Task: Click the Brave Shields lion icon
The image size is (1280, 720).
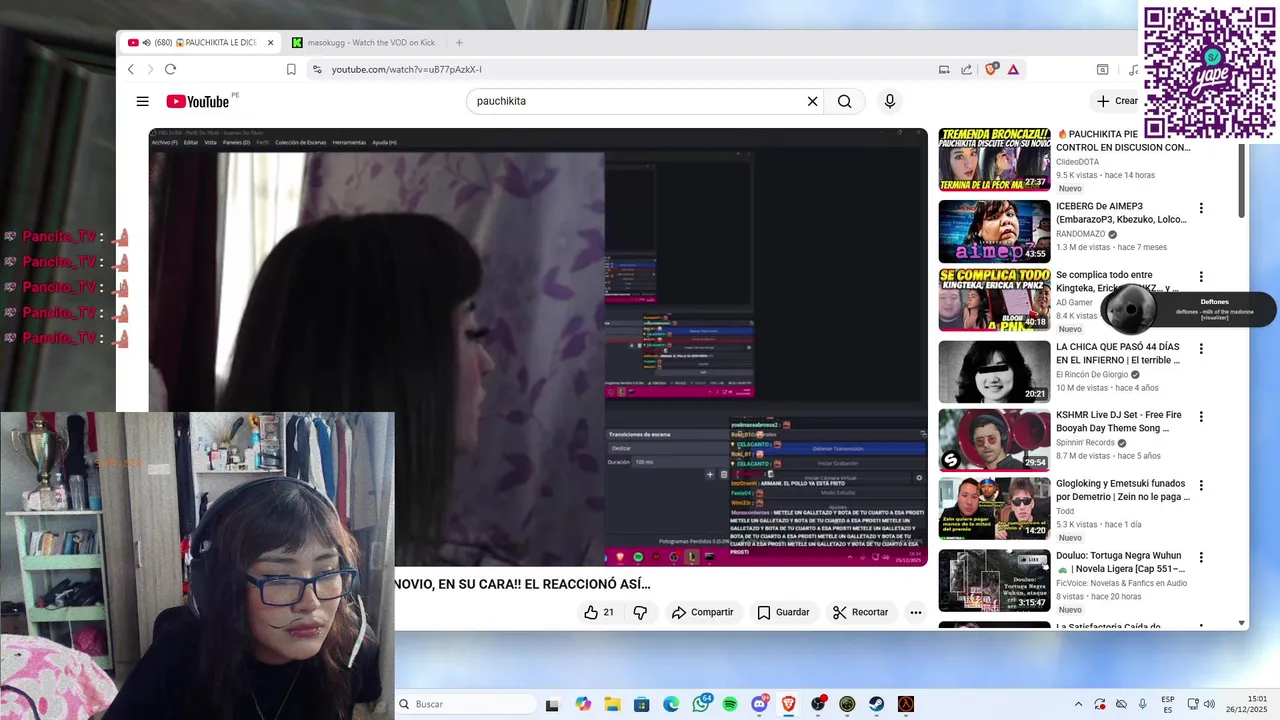Action: tap(991, 69)
